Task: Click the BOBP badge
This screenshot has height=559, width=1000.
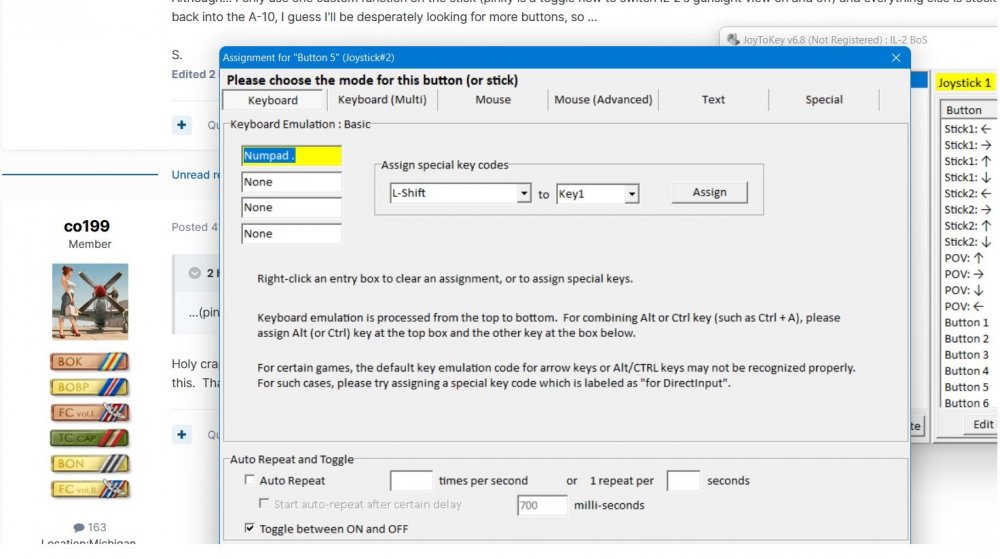Action: pyautogui.click(x=89, y=387)
